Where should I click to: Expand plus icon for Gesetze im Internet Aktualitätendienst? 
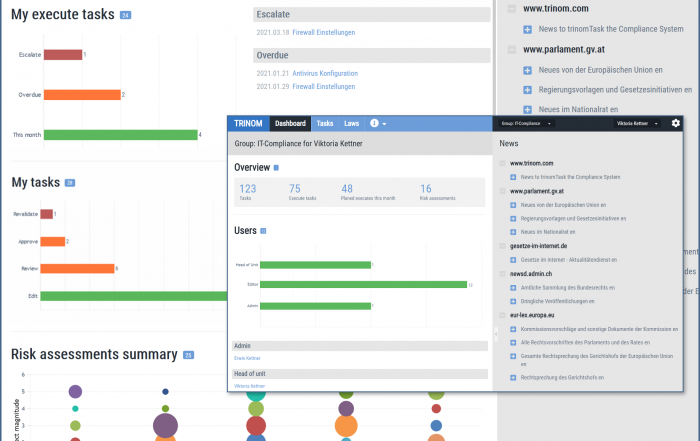coord(513,260)
